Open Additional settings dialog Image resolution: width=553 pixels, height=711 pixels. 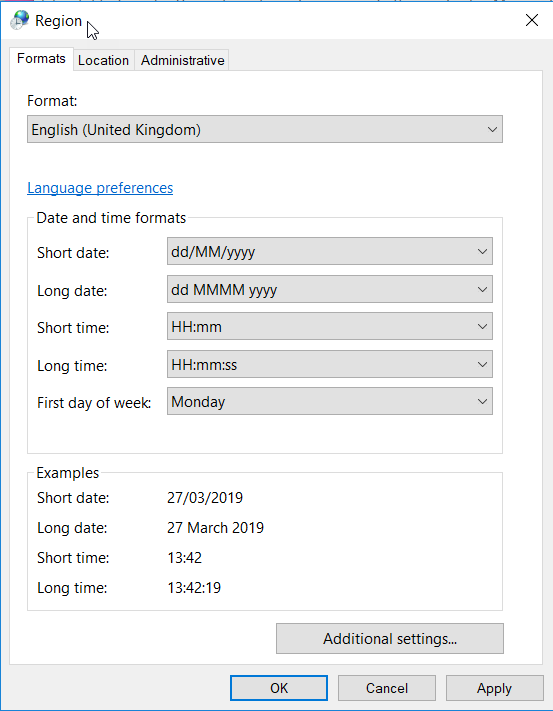(x=390, y=638)
